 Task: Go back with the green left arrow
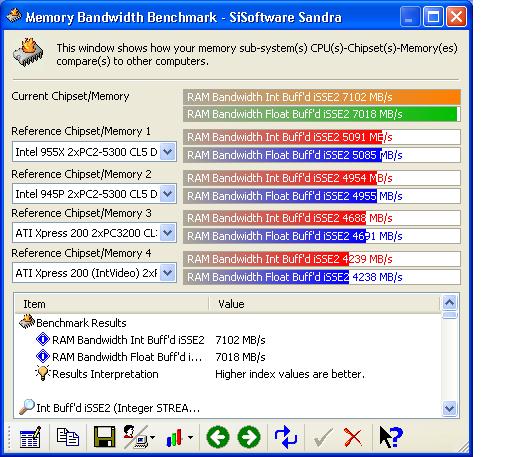click(x=218, y=437)
